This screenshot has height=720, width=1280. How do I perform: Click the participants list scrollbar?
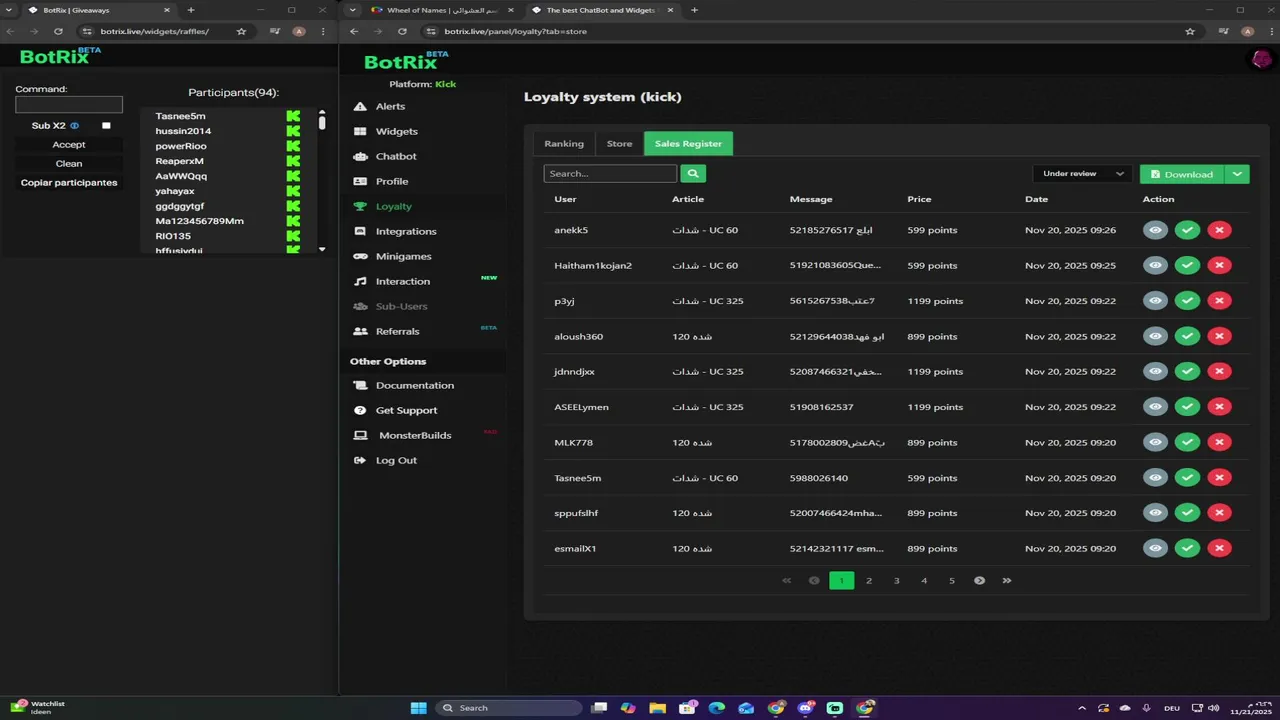pos(322,122)
